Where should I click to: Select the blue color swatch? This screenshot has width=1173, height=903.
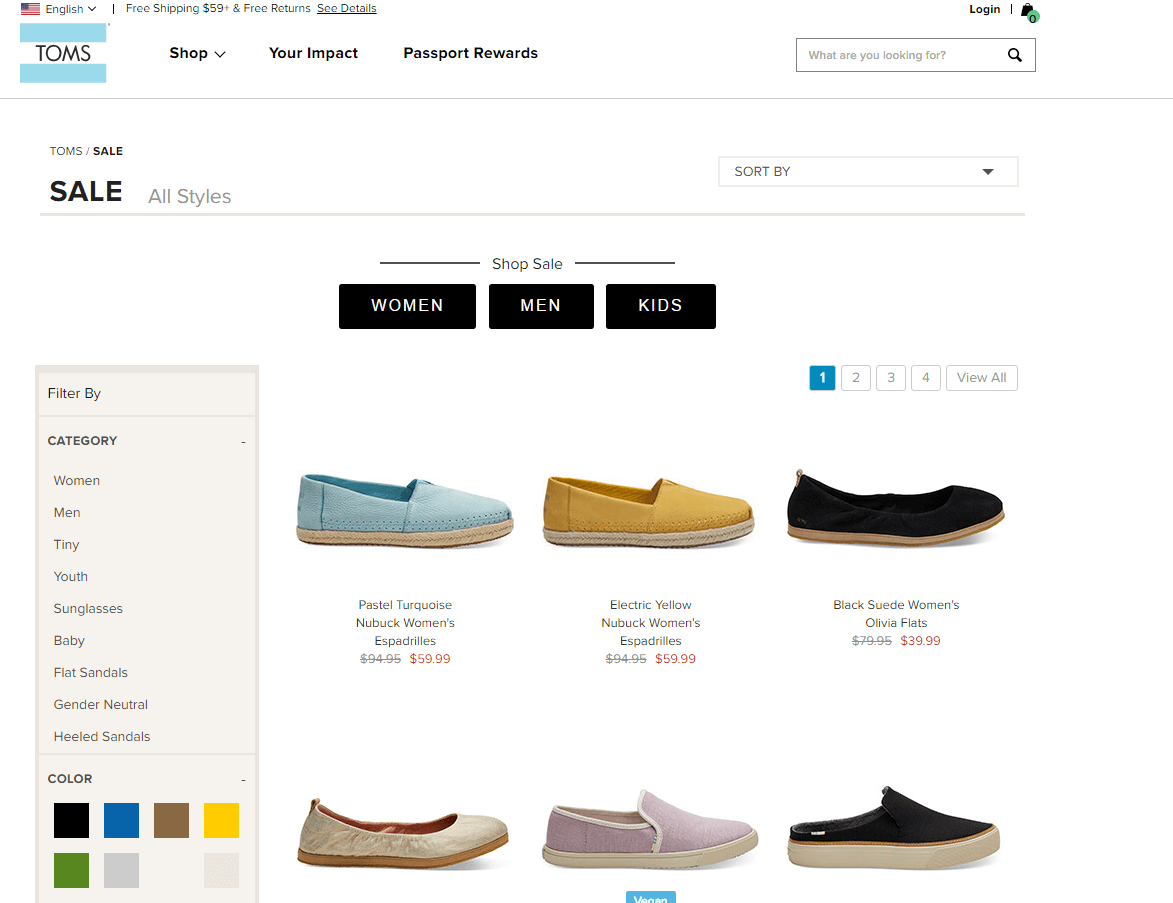click(121, 820)
